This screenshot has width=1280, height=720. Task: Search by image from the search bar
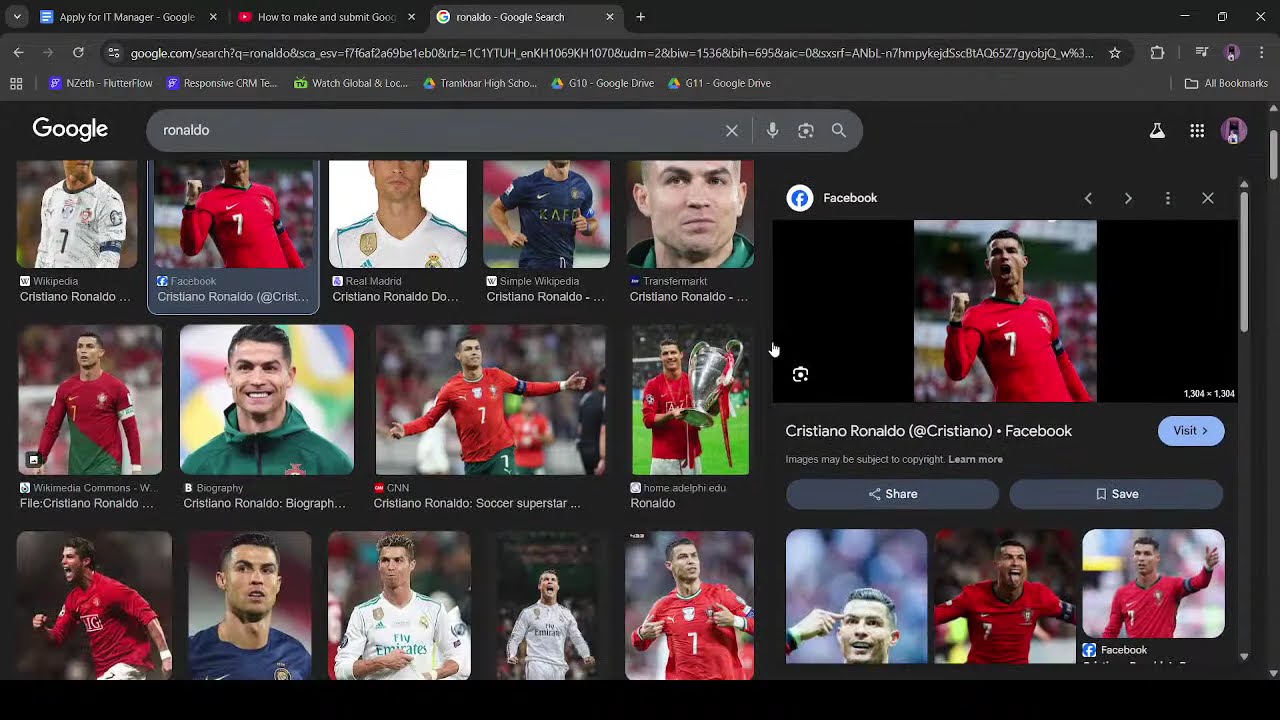[x=806, y=130]
